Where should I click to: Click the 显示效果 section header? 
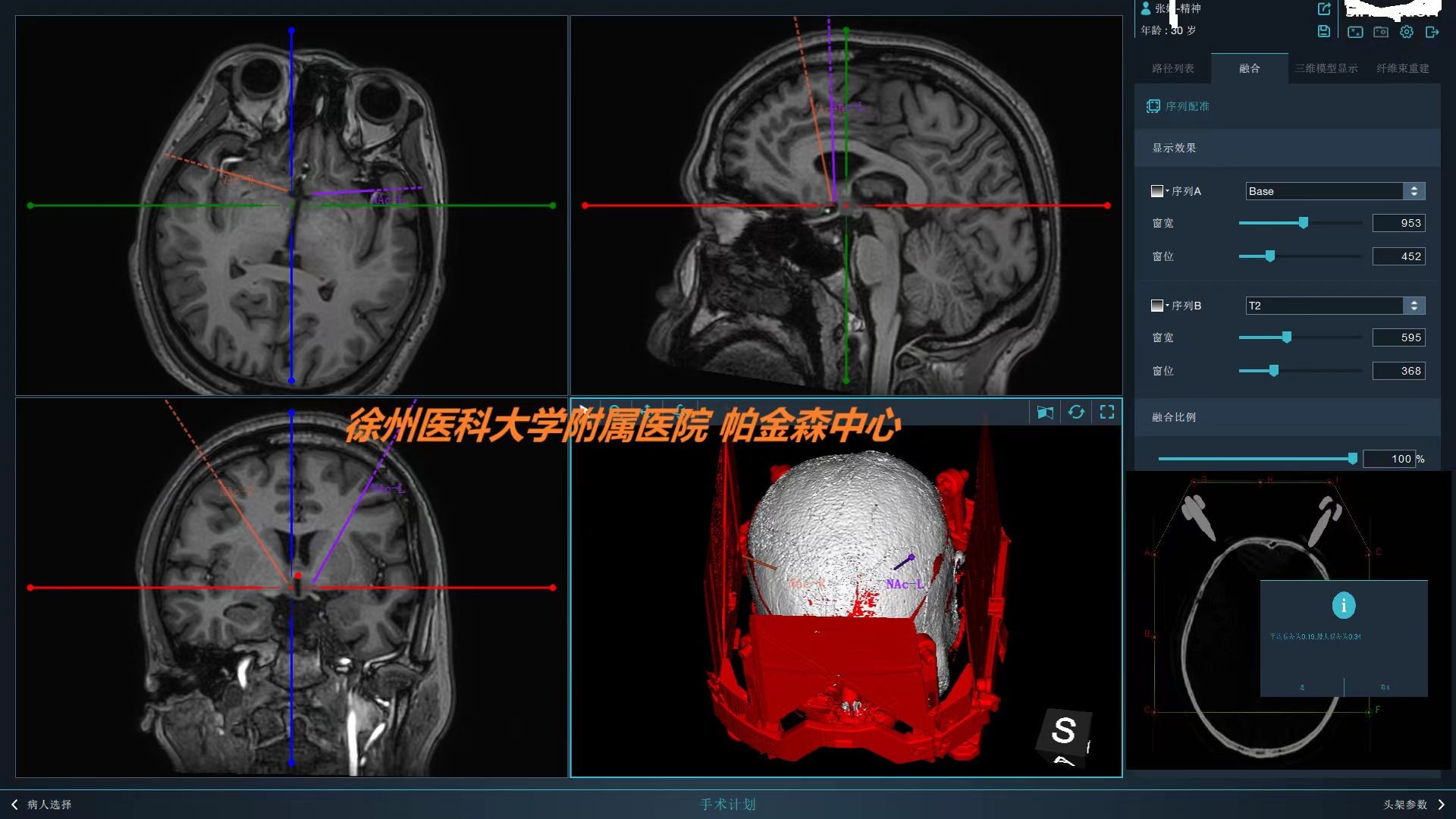1288,148
